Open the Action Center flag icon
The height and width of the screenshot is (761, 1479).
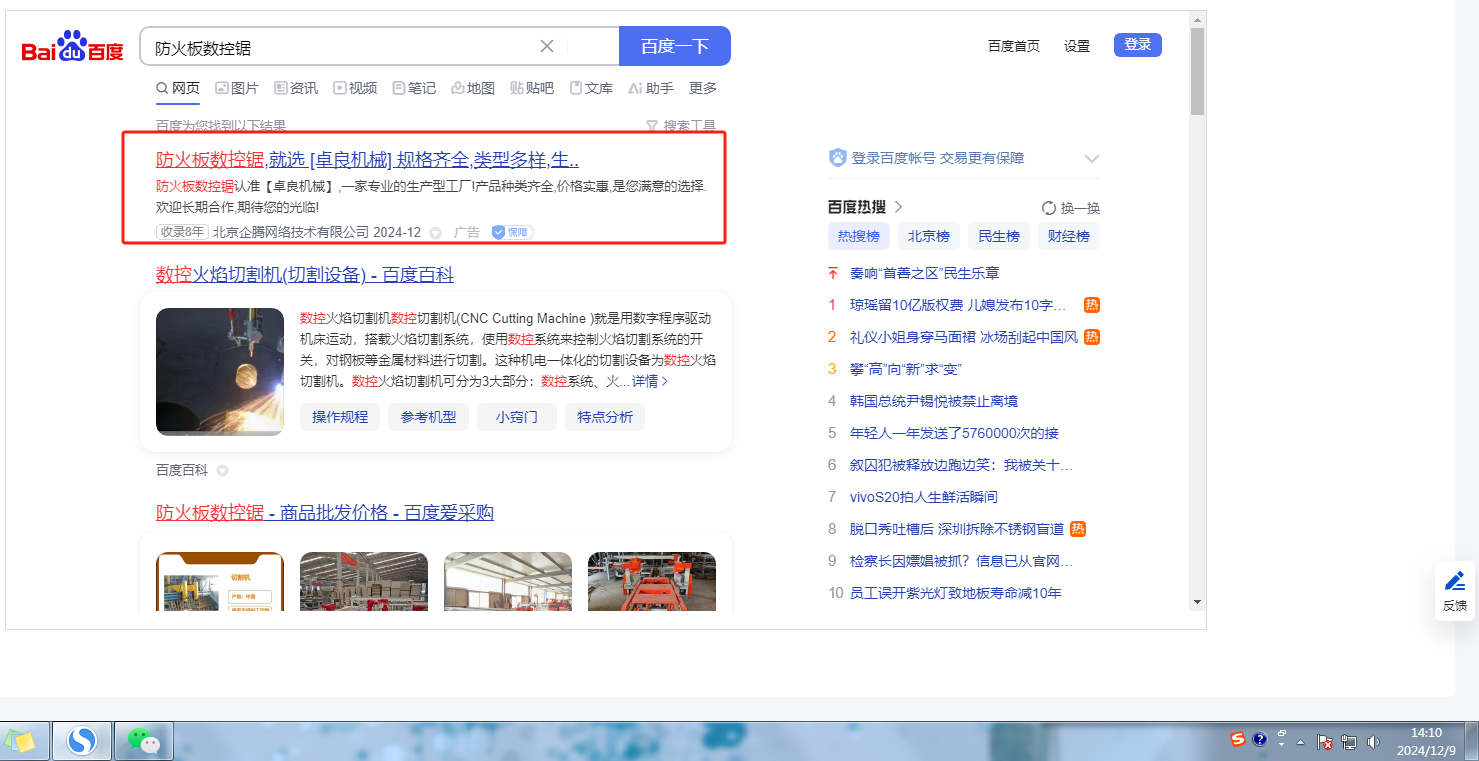pos(1325,742)
